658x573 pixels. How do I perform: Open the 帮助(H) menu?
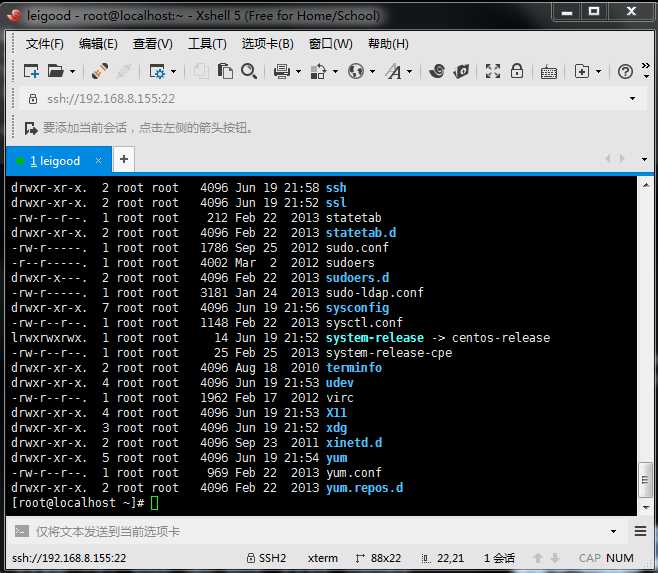(388, 44)
